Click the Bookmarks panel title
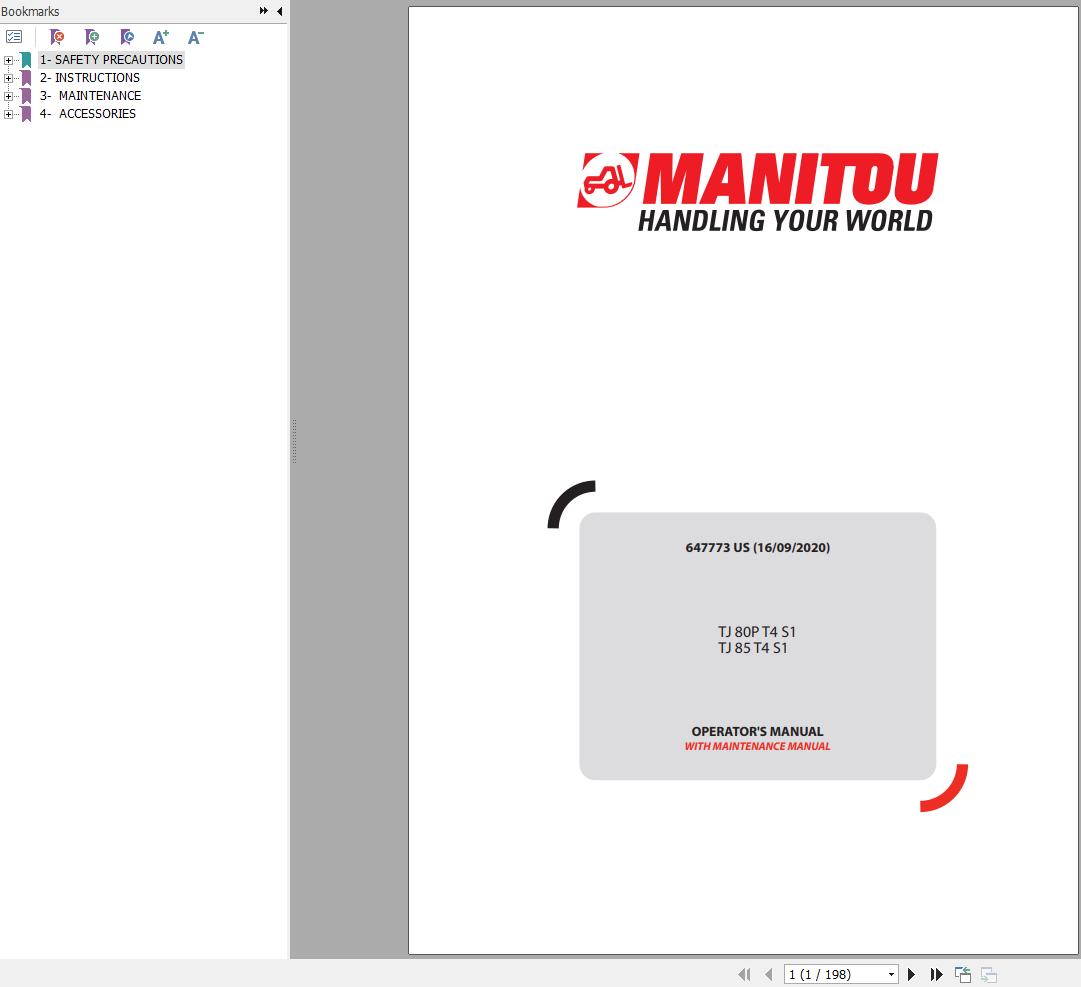 coord(30,11)
